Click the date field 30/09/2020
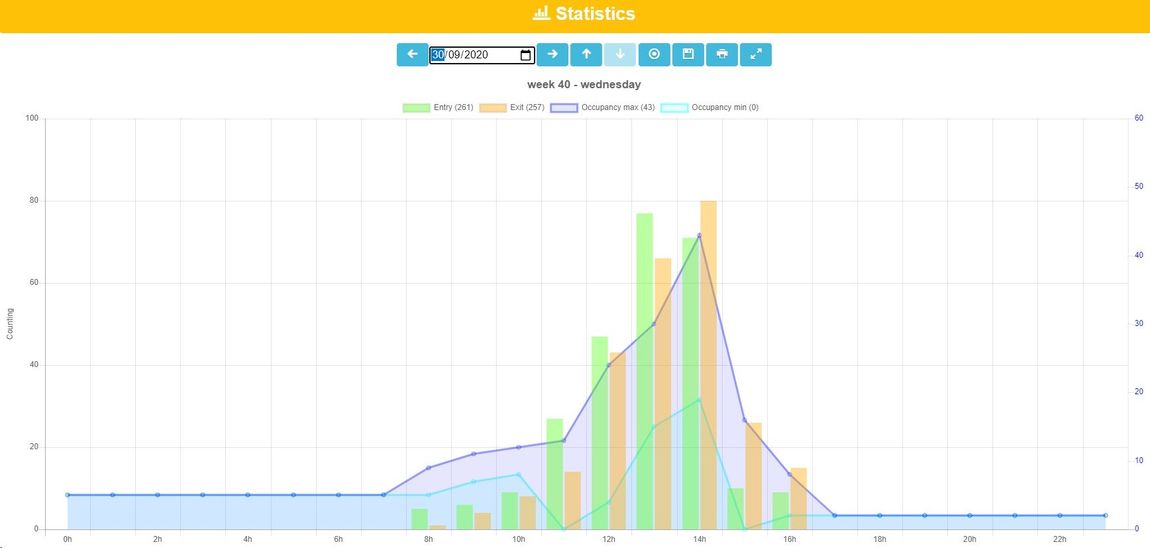 (482, 55)
